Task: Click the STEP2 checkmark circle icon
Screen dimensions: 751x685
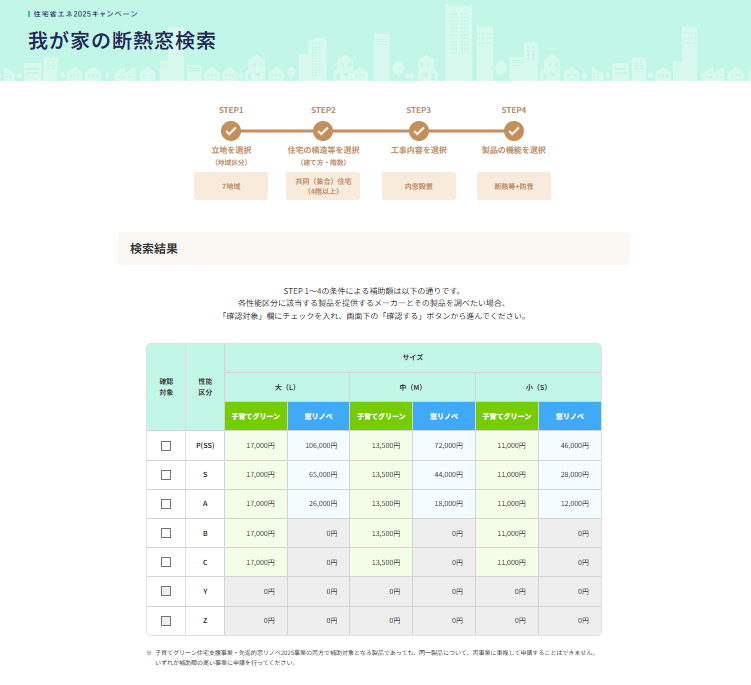Action: coord(323,131)
